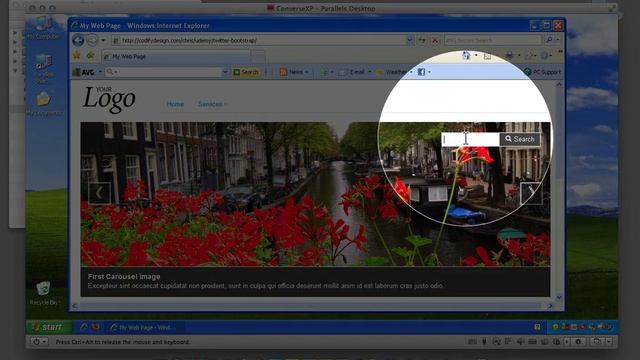
Task: Expand the AVG toolbar search field dropdown
Action: point(224,72)
